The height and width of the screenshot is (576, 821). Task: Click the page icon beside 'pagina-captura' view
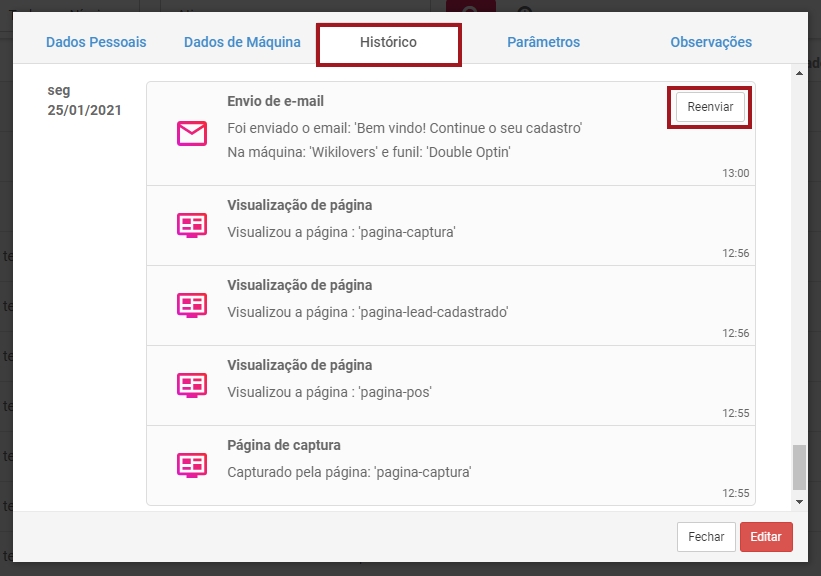point(192,226)
